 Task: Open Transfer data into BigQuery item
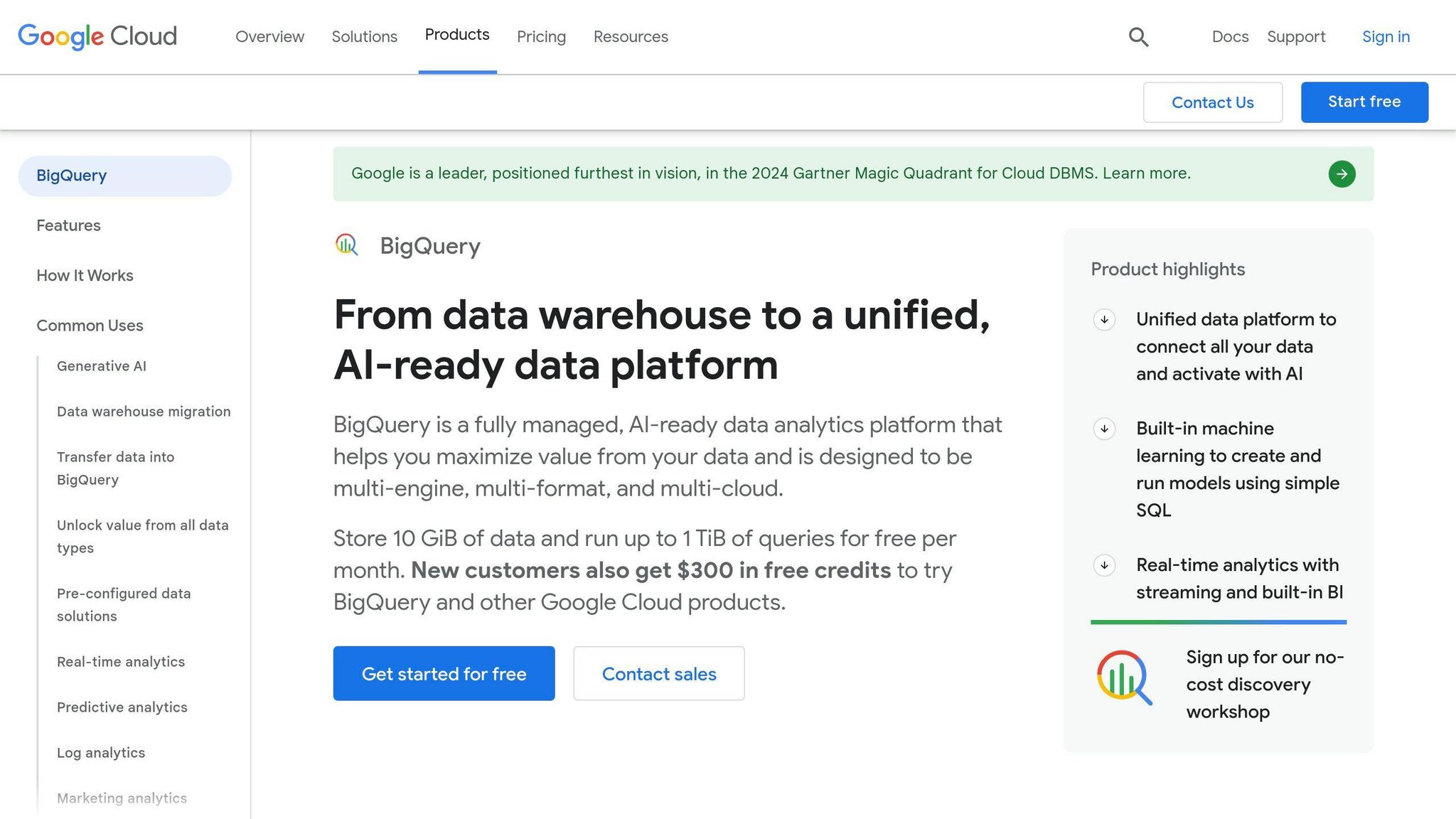[115, 469]
